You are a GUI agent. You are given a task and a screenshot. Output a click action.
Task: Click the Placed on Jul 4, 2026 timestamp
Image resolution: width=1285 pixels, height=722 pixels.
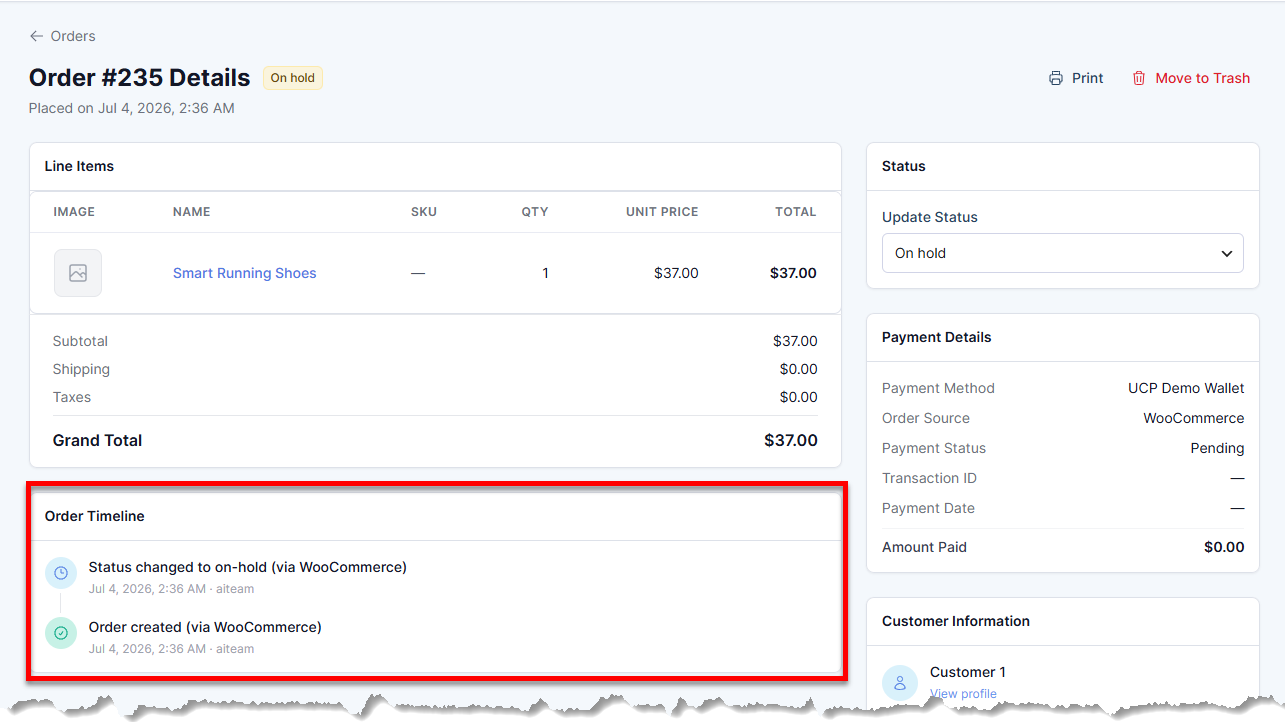point(132,108)
